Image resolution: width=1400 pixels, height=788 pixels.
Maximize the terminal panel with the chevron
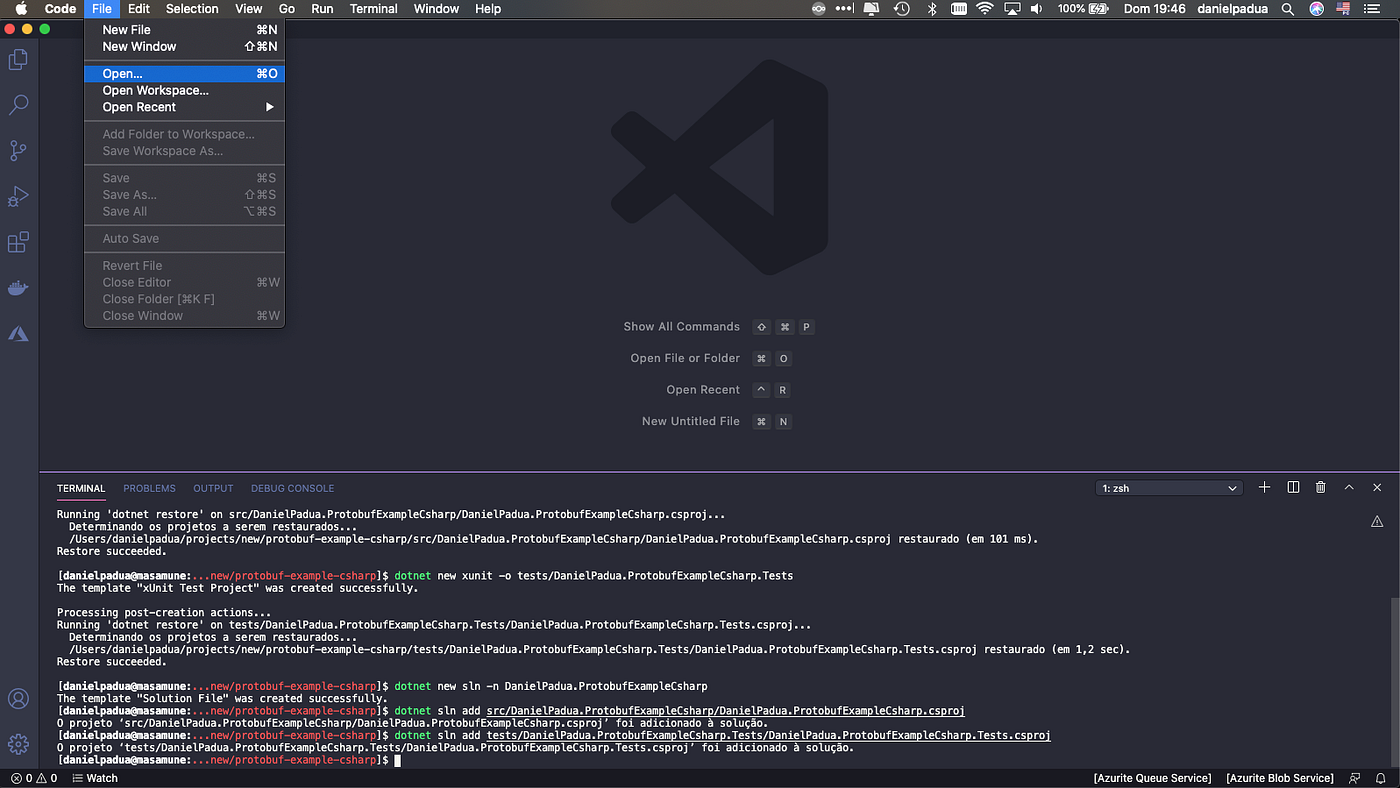click(x=1349, y=487)
